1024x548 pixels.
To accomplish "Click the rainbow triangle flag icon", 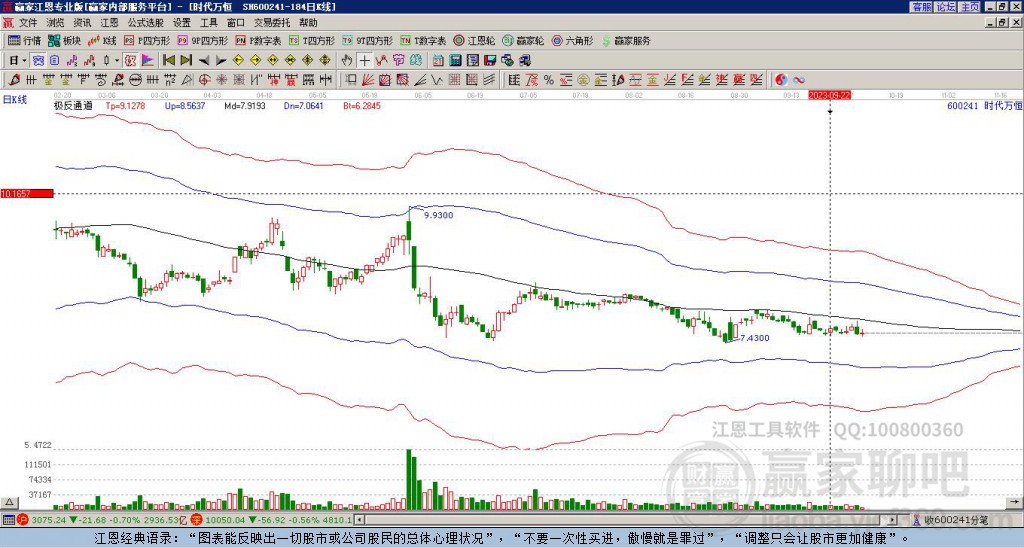I will 148,60.
